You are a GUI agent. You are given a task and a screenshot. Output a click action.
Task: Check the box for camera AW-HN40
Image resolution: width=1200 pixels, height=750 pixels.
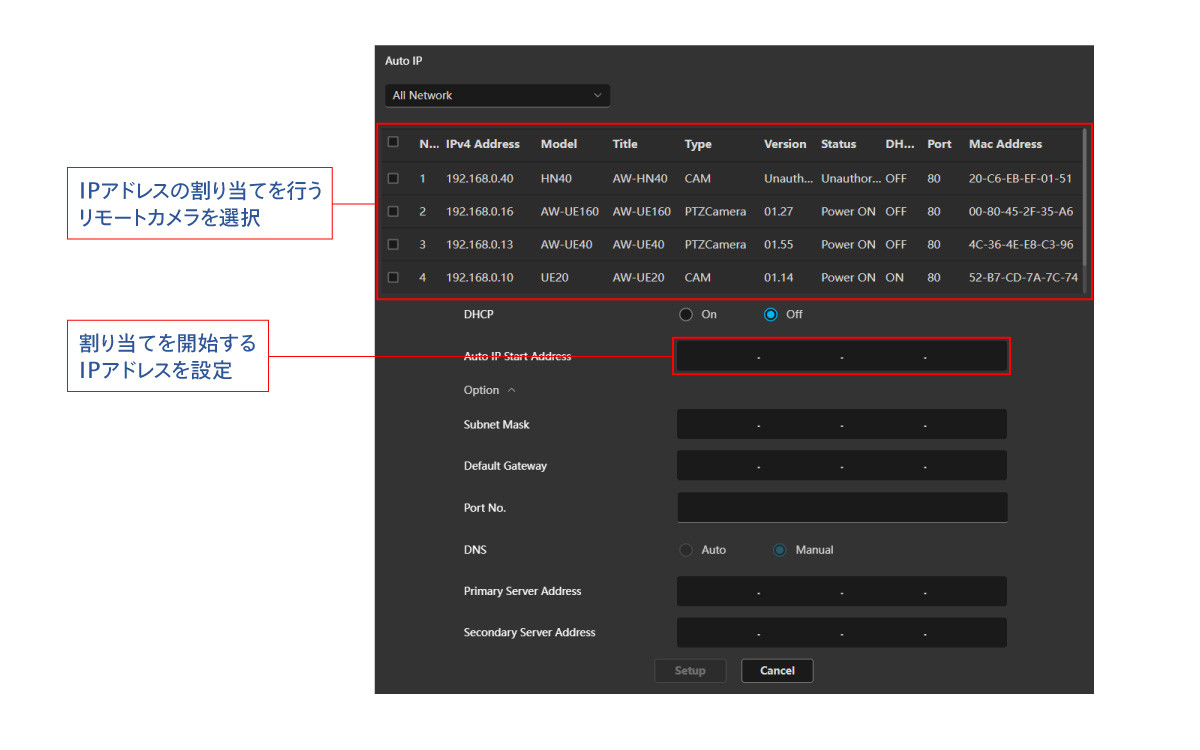393,179
